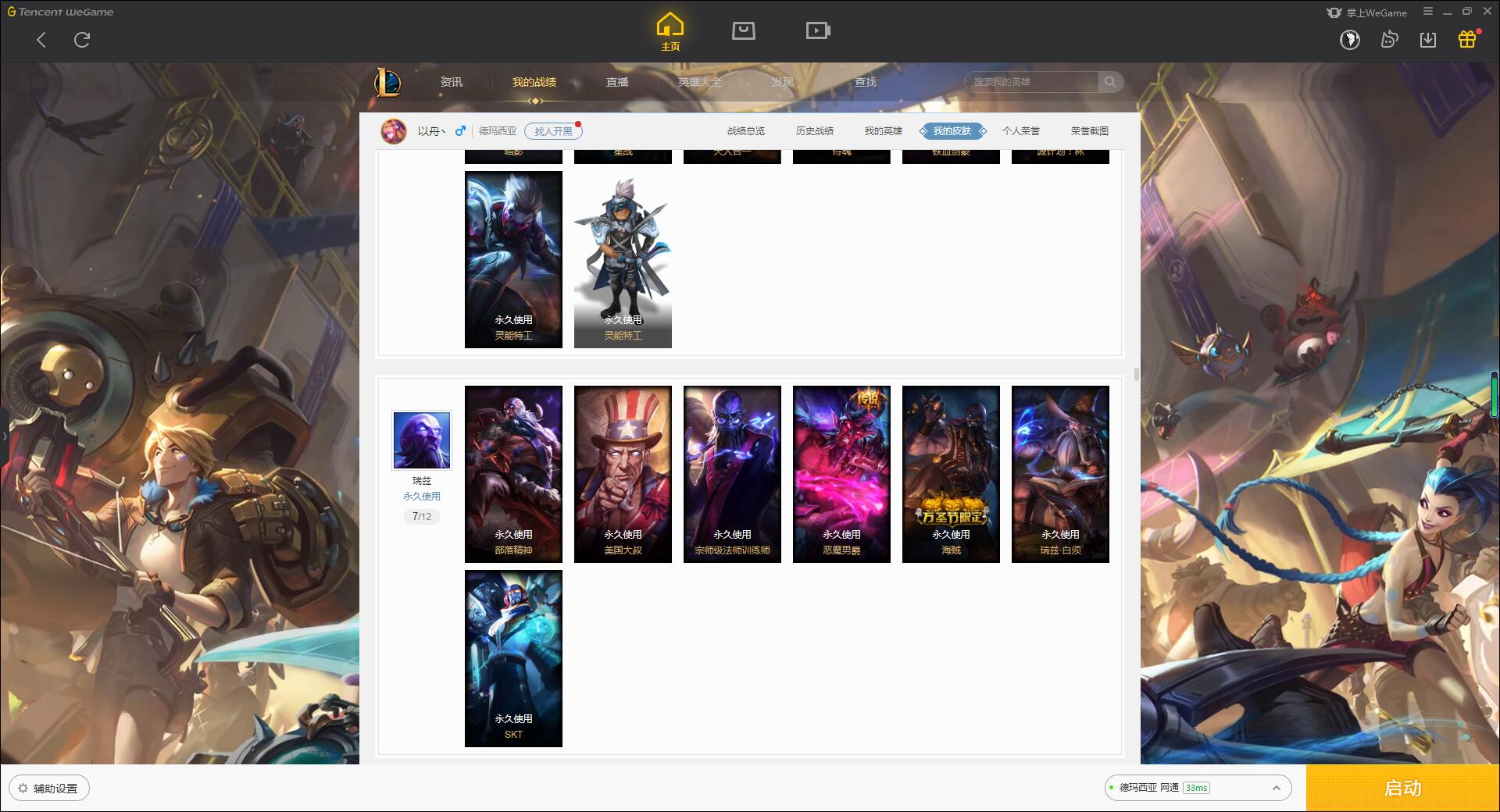The image size is (1500, 812).
Task: Click the male gender symbol icon
Action: click(460, 130)
